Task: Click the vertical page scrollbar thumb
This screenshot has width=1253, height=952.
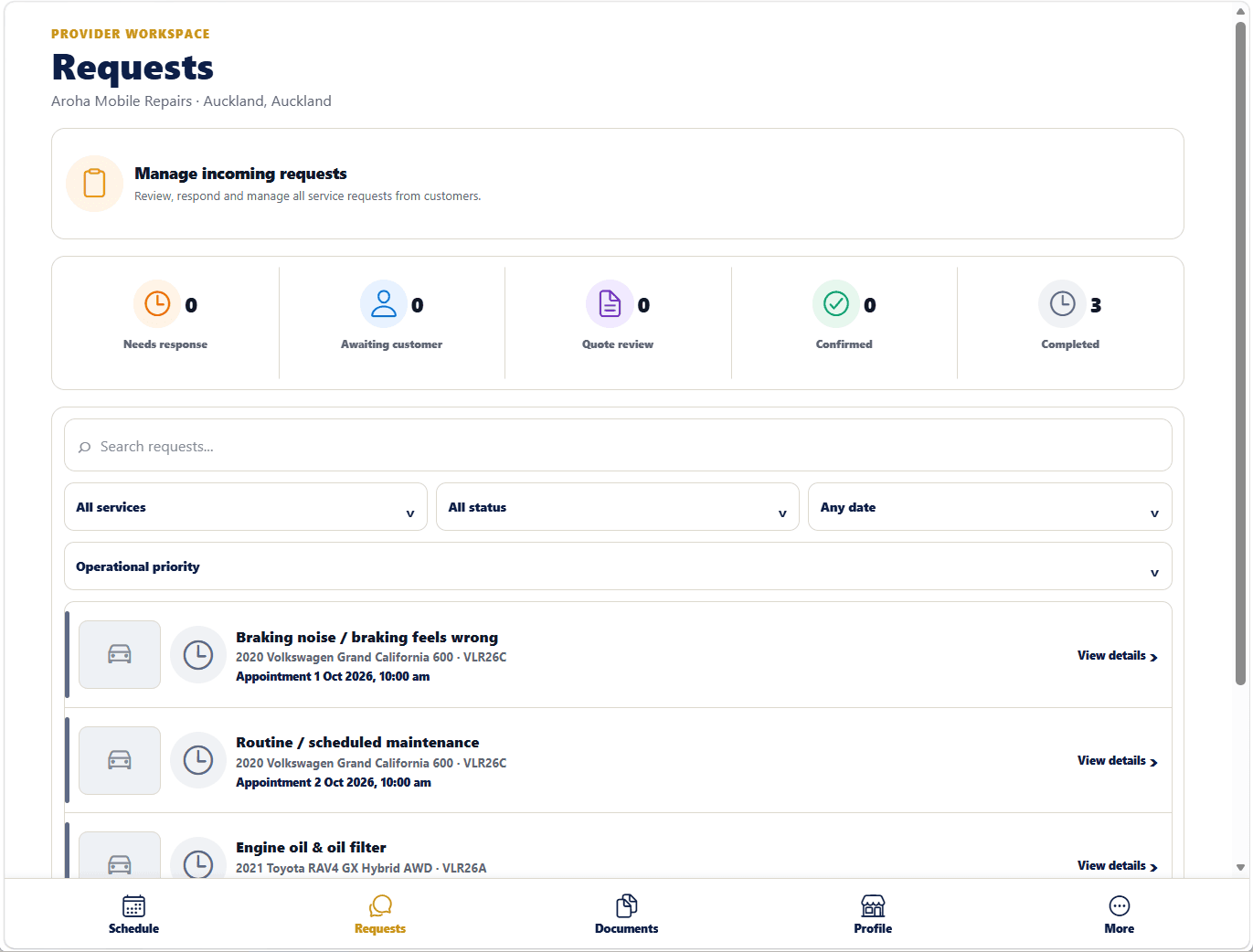Action: 1240,352
